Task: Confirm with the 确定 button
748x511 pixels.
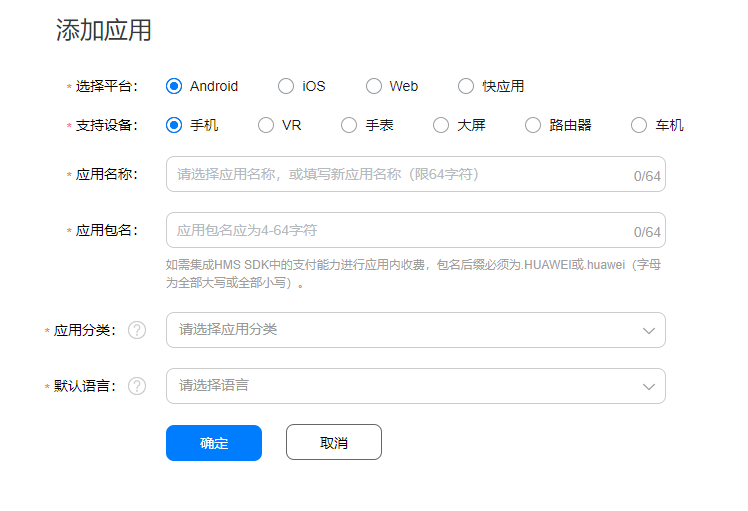Action: pos(214,443)
